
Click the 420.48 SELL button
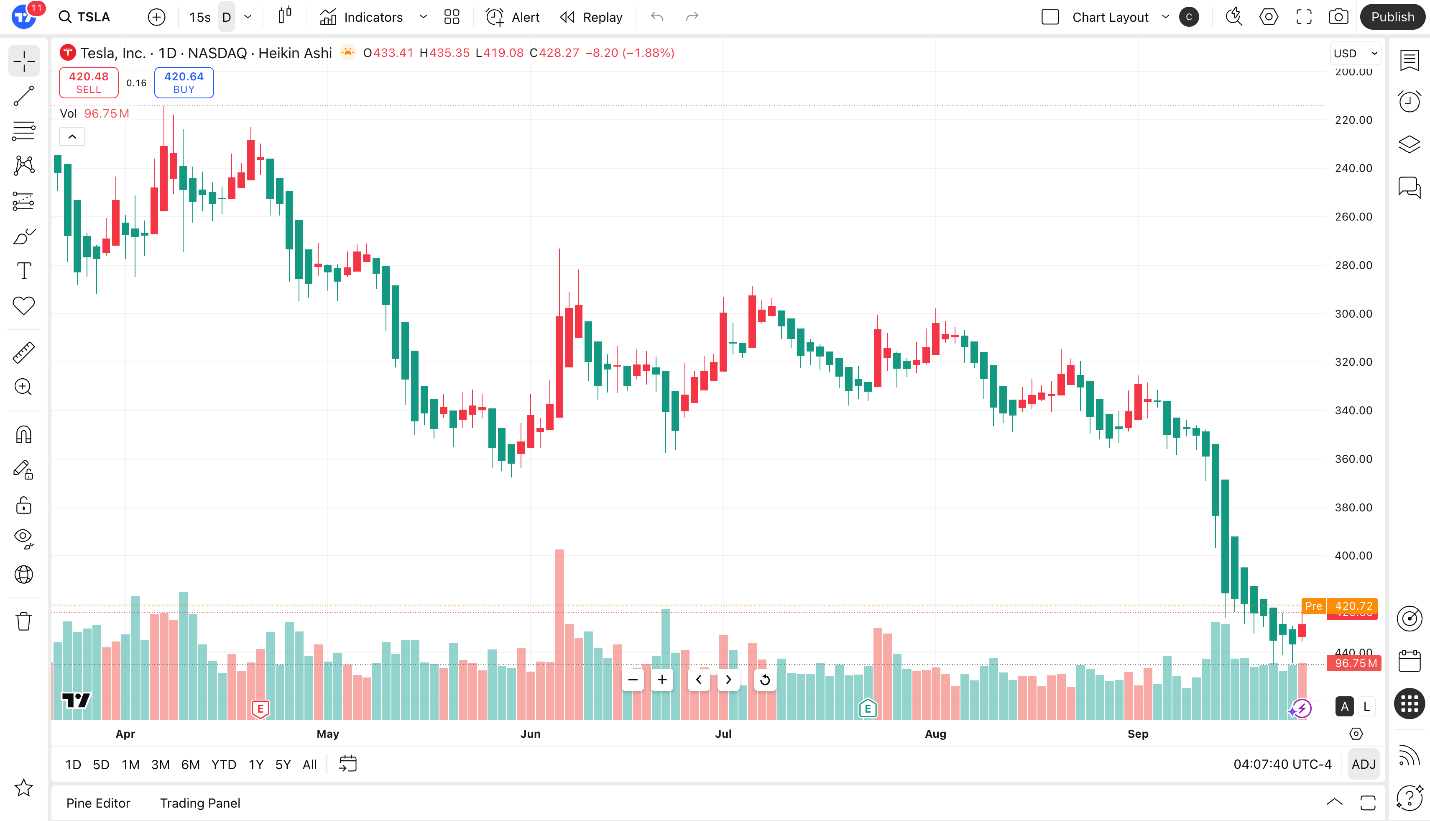point(89,82)
